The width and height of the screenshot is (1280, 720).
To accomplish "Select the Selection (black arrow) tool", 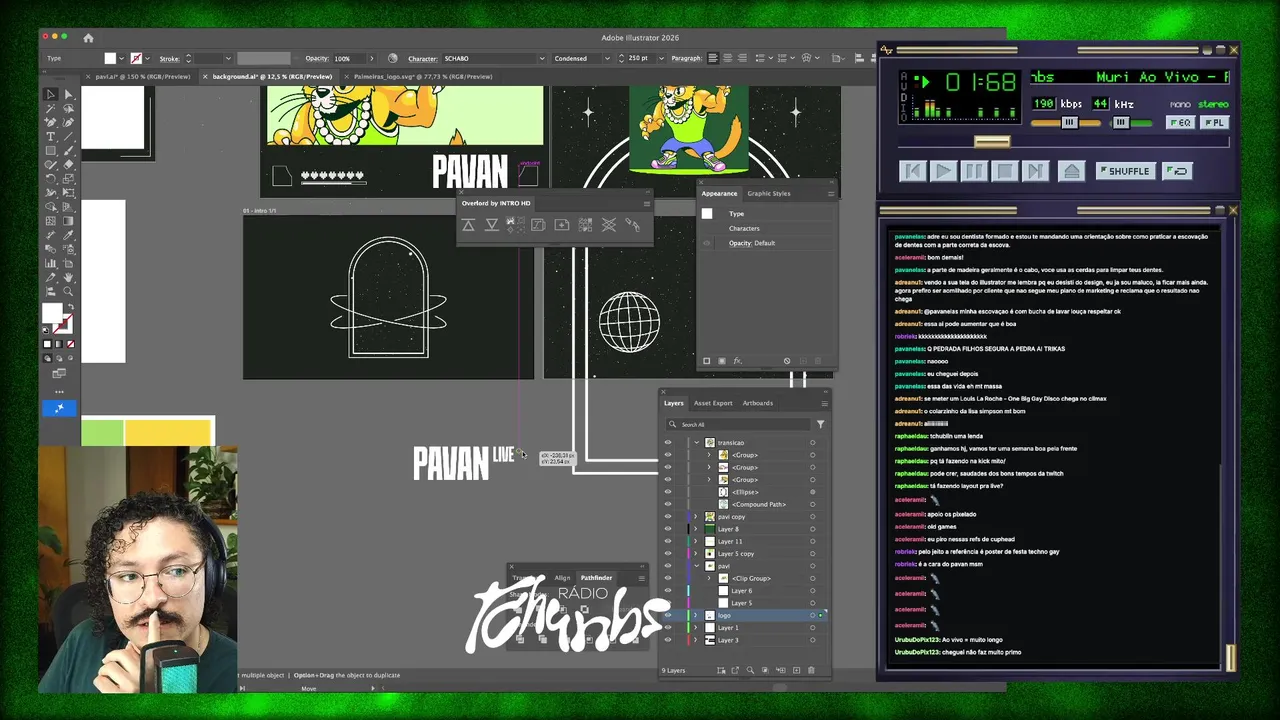I will pos(50,94).
